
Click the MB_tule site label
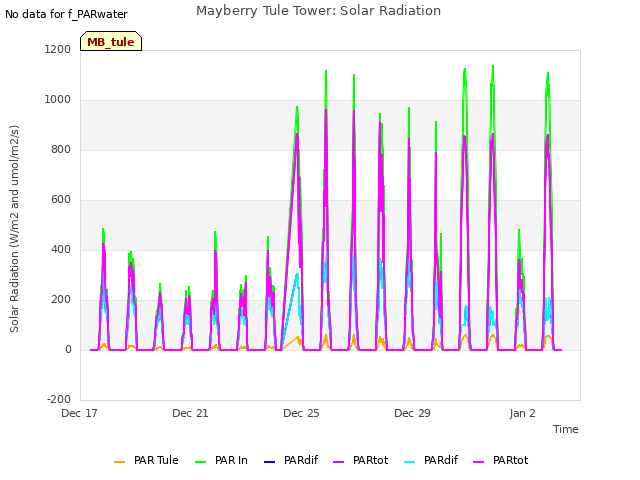111,41
